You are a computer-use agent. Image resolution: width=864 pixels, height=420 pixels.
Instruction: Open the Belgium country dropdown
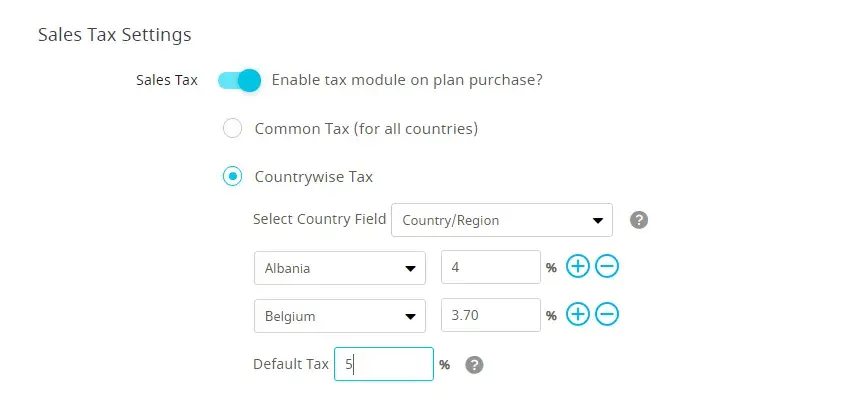pos(339,316)
